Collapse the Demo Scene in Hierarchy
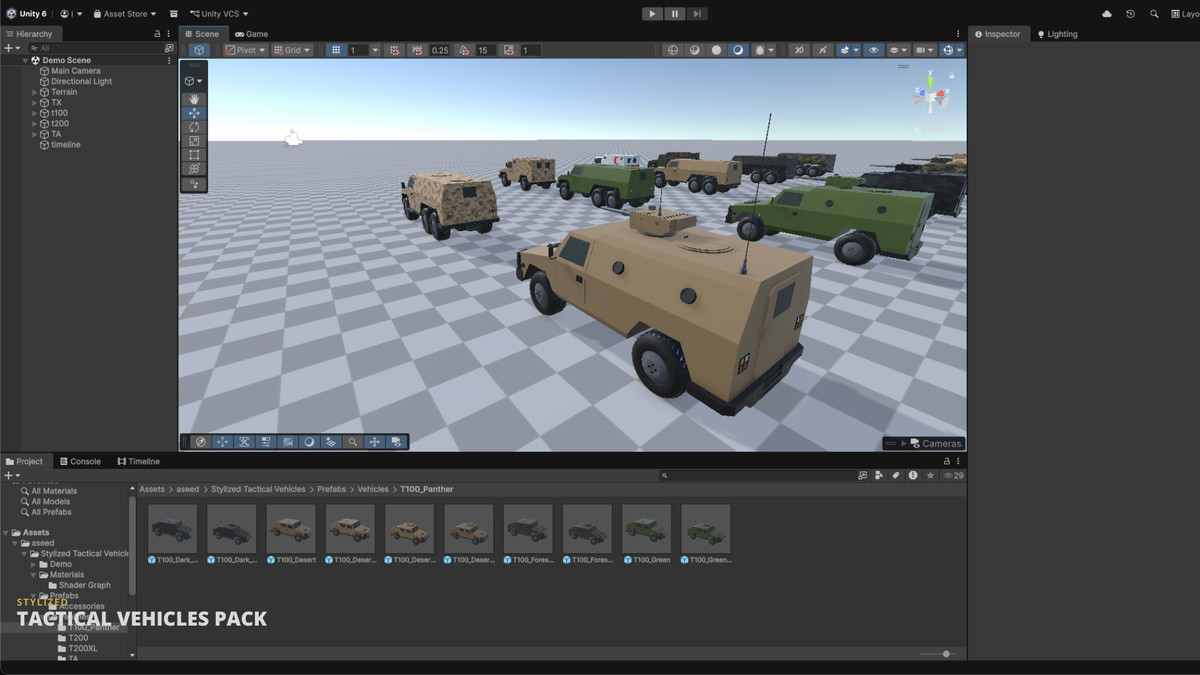 click(25, 60)
